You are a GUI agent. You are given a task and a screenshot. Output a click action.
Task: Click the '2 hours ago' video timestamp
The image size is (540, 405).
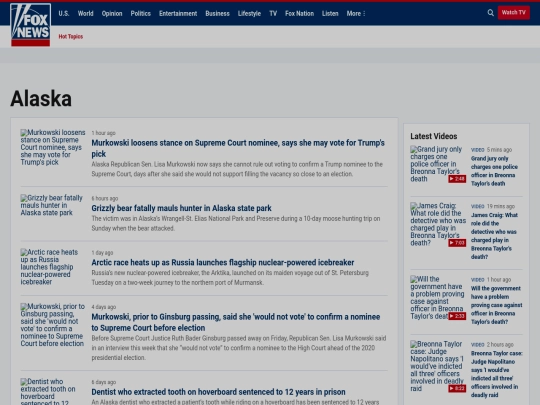[500, 344]
